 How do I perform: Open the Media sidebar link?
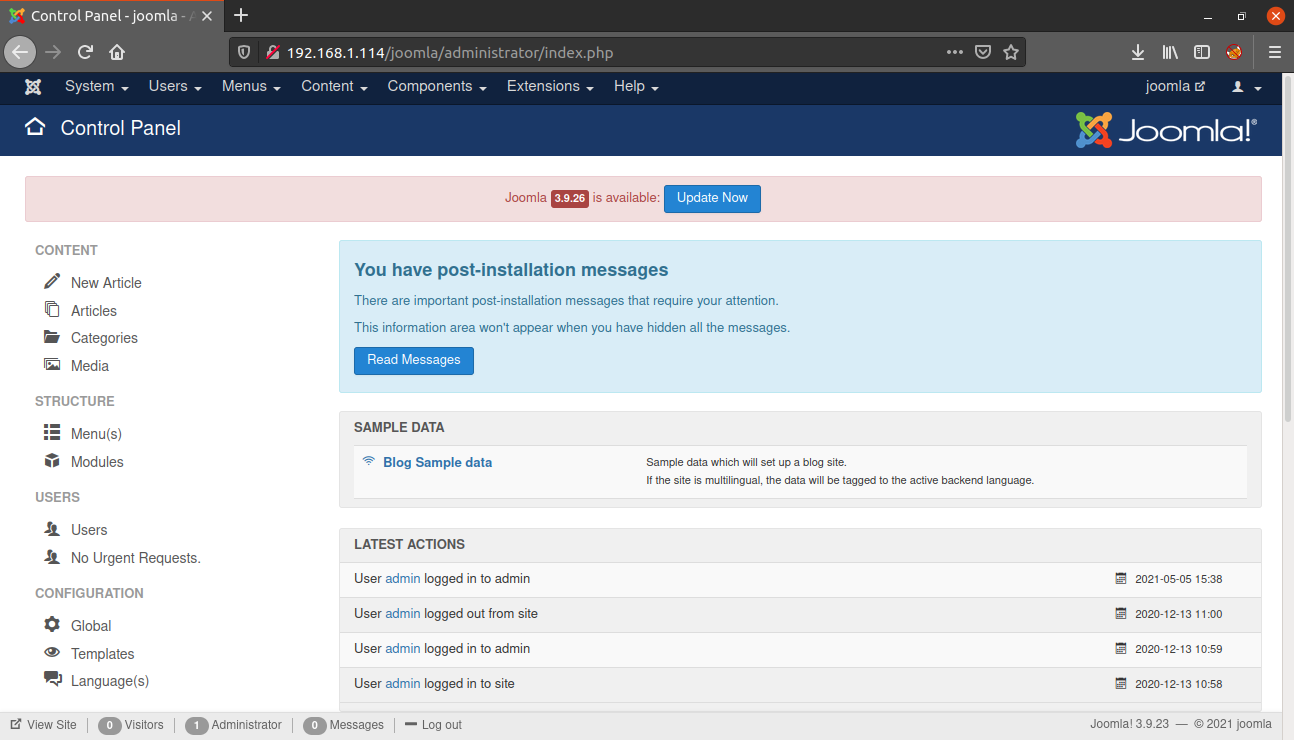(x=90, y=366)
